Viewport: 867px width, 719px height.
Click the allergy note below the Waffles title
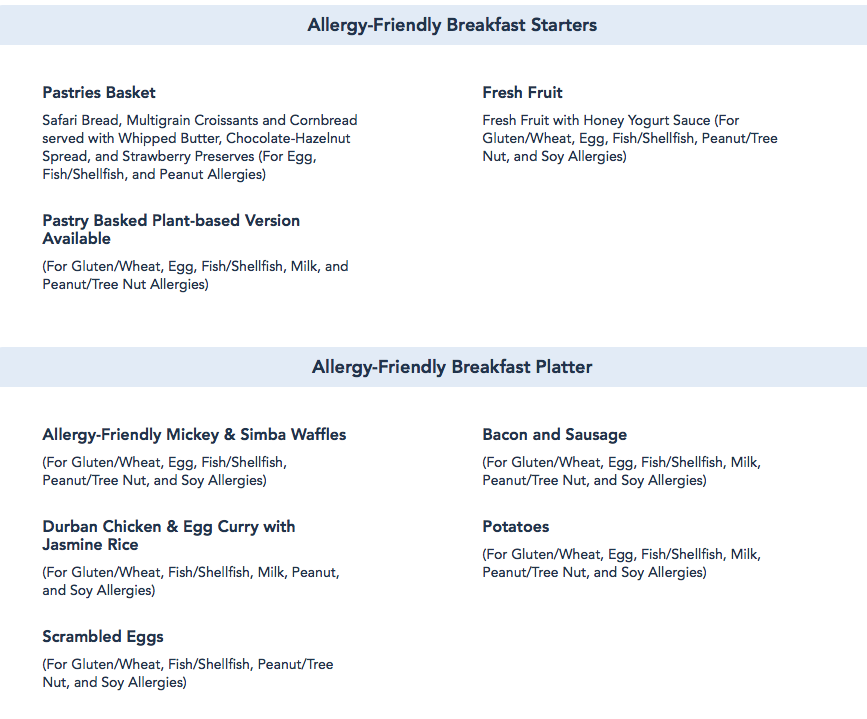(165, 471)
